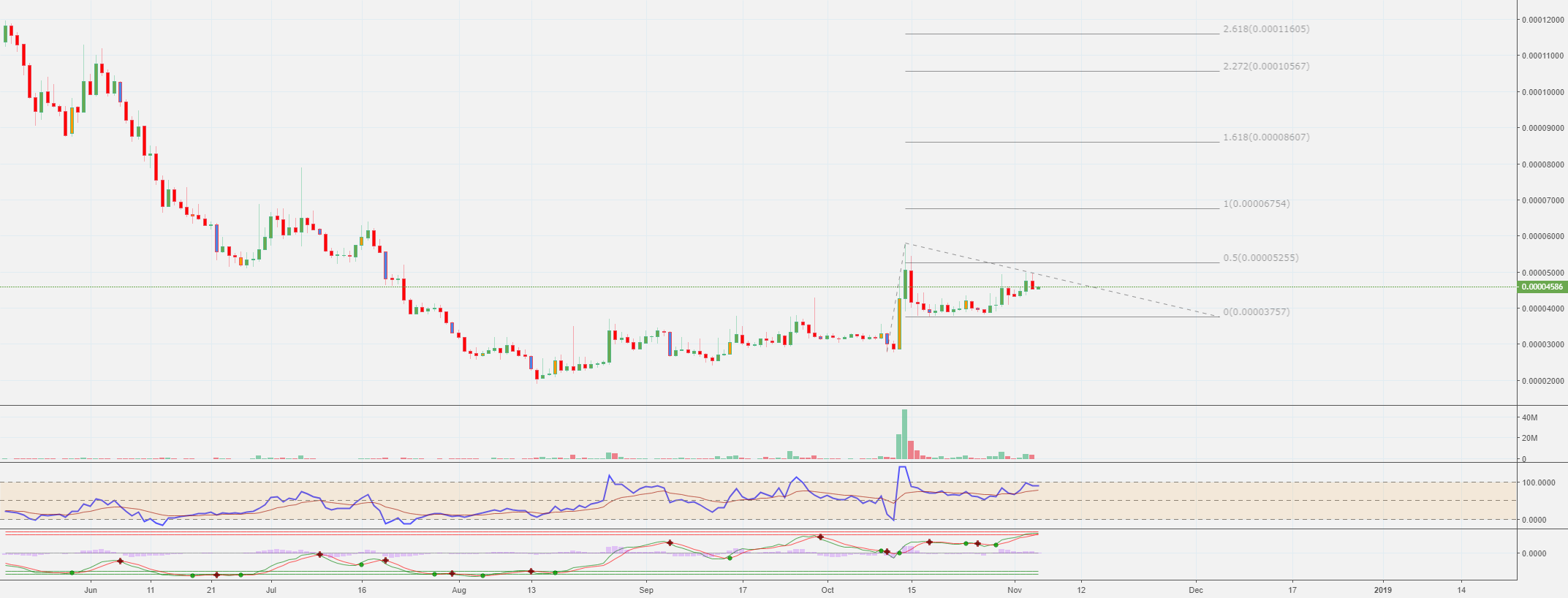The height and width of the screenshot is (598, 1568).
Task: Click the 0.5(0.00005255) retracement label
Action: coord(1261,258)
